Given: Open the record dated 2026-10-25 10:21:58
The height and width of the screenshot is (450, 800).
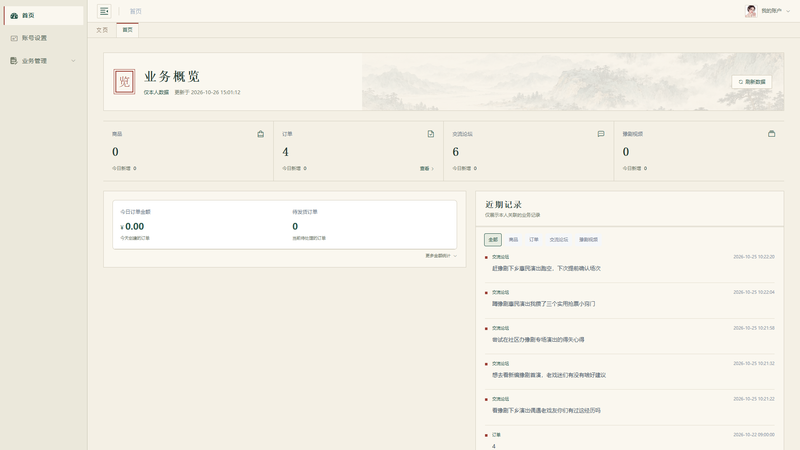Looking at the screenshot, I should [630, 334].
